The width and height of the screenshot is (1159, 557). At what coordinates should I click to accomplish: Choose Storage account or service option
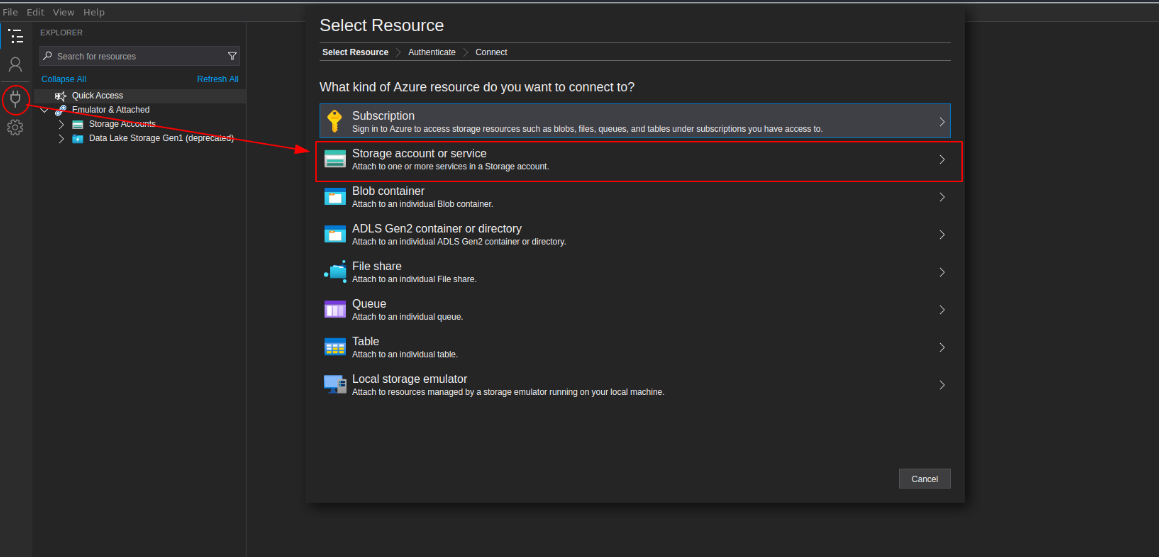pos(635,160)
